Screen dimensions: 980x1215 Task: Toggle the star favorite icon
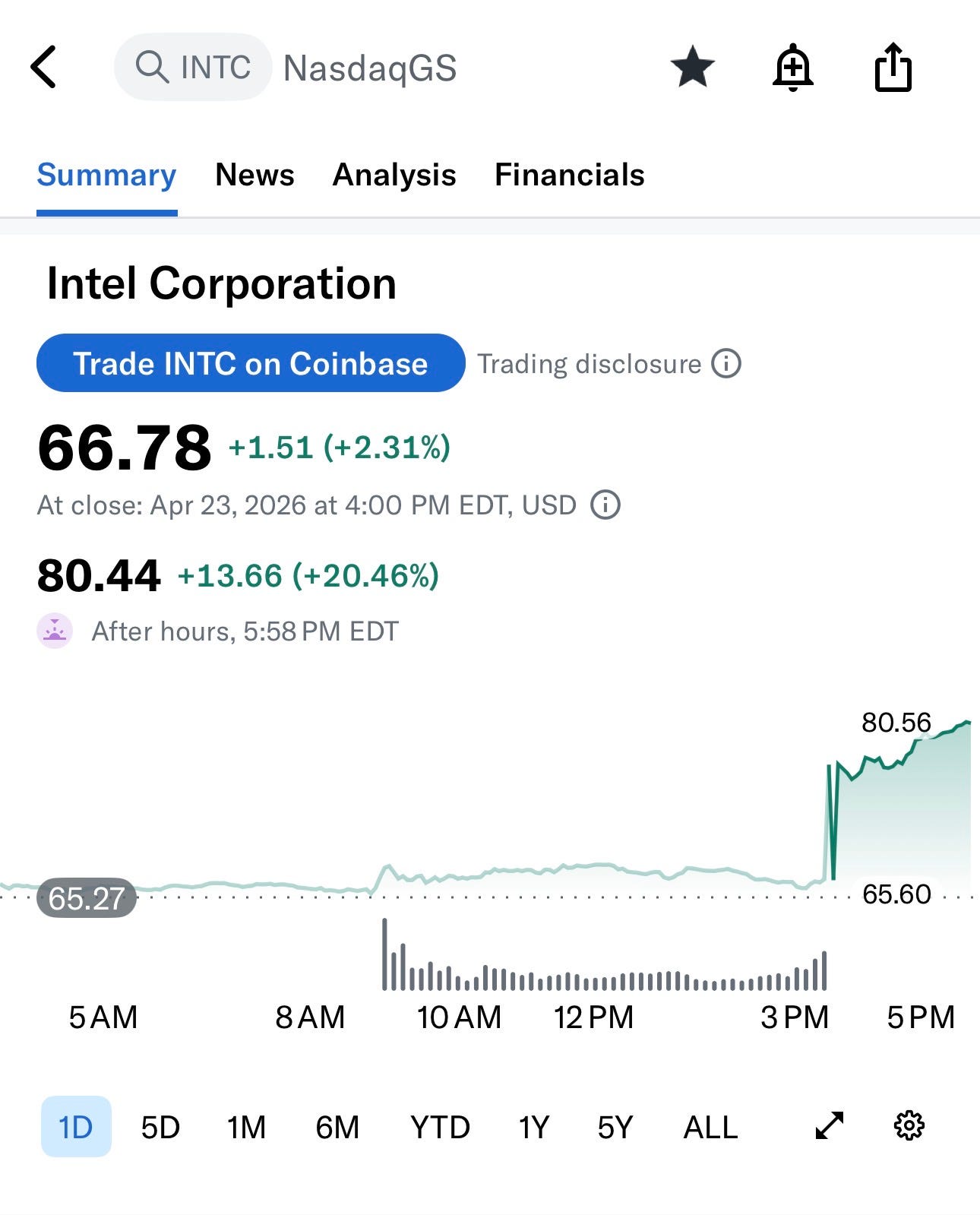click(x=692, y=67)
